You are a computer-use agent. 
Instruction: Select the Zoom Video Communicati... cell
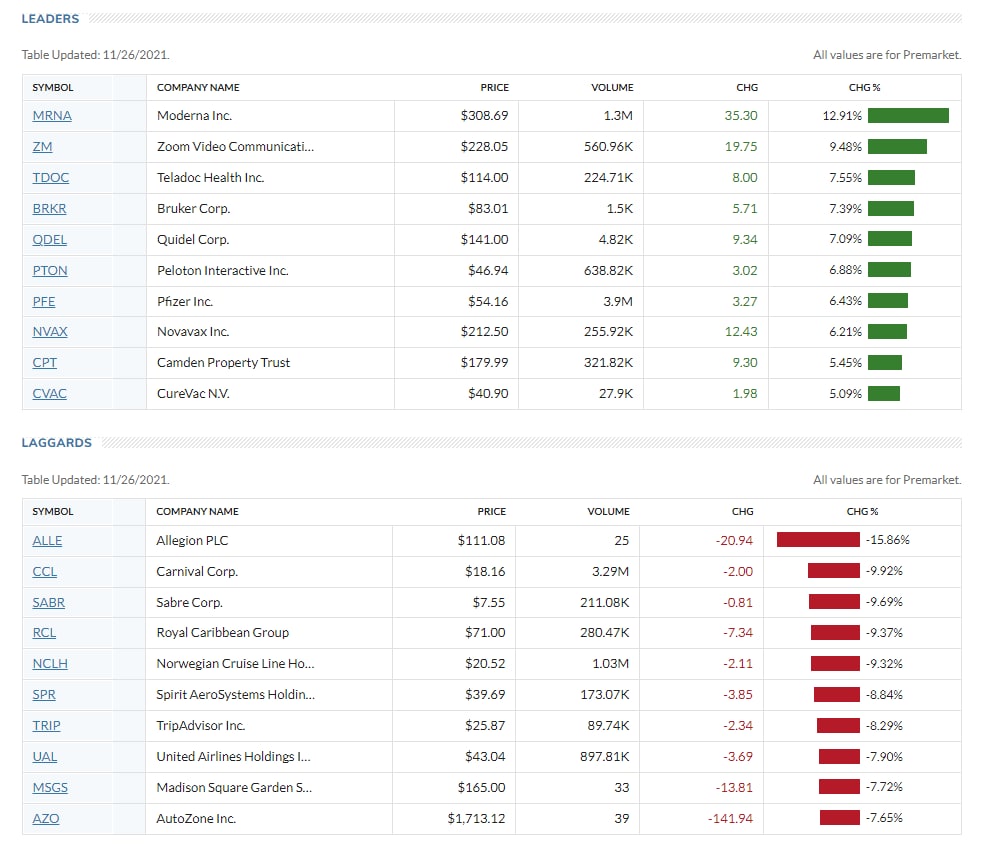click(235, 146)
